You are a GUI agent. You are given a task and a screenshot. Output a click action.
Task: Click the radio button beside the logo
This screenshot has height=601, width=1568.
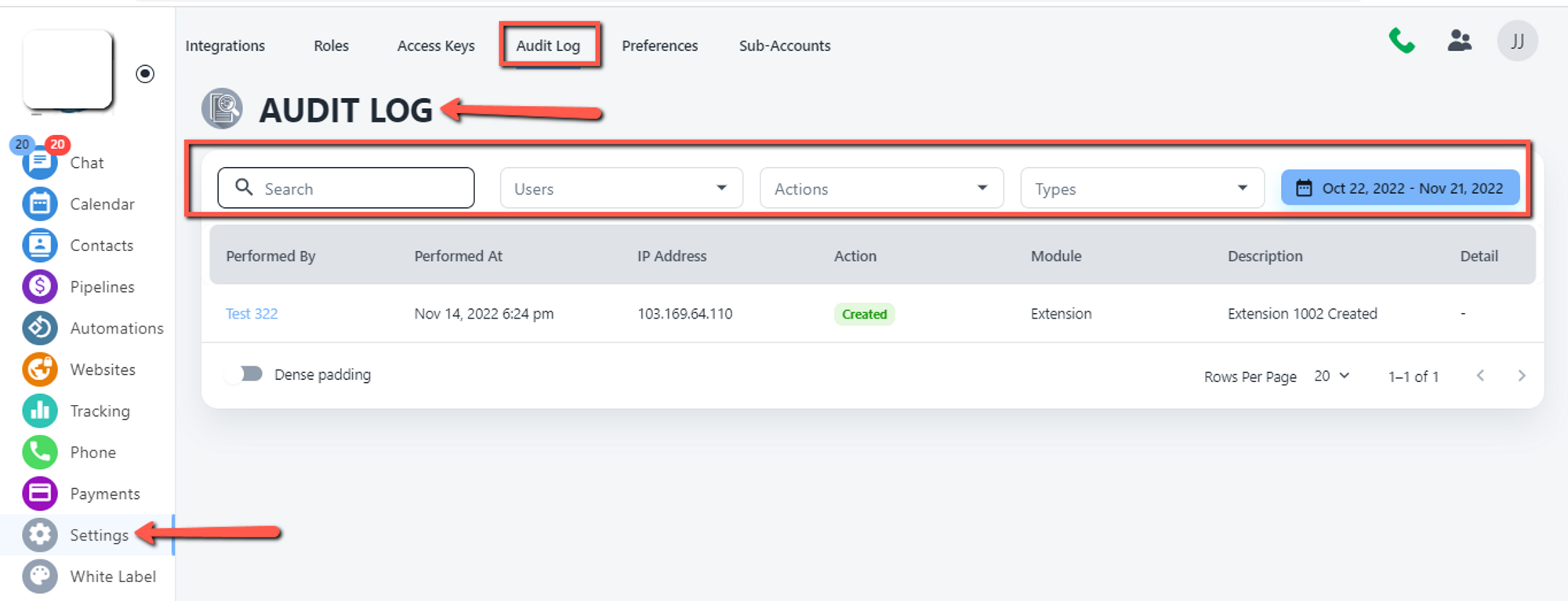[145, 74]
